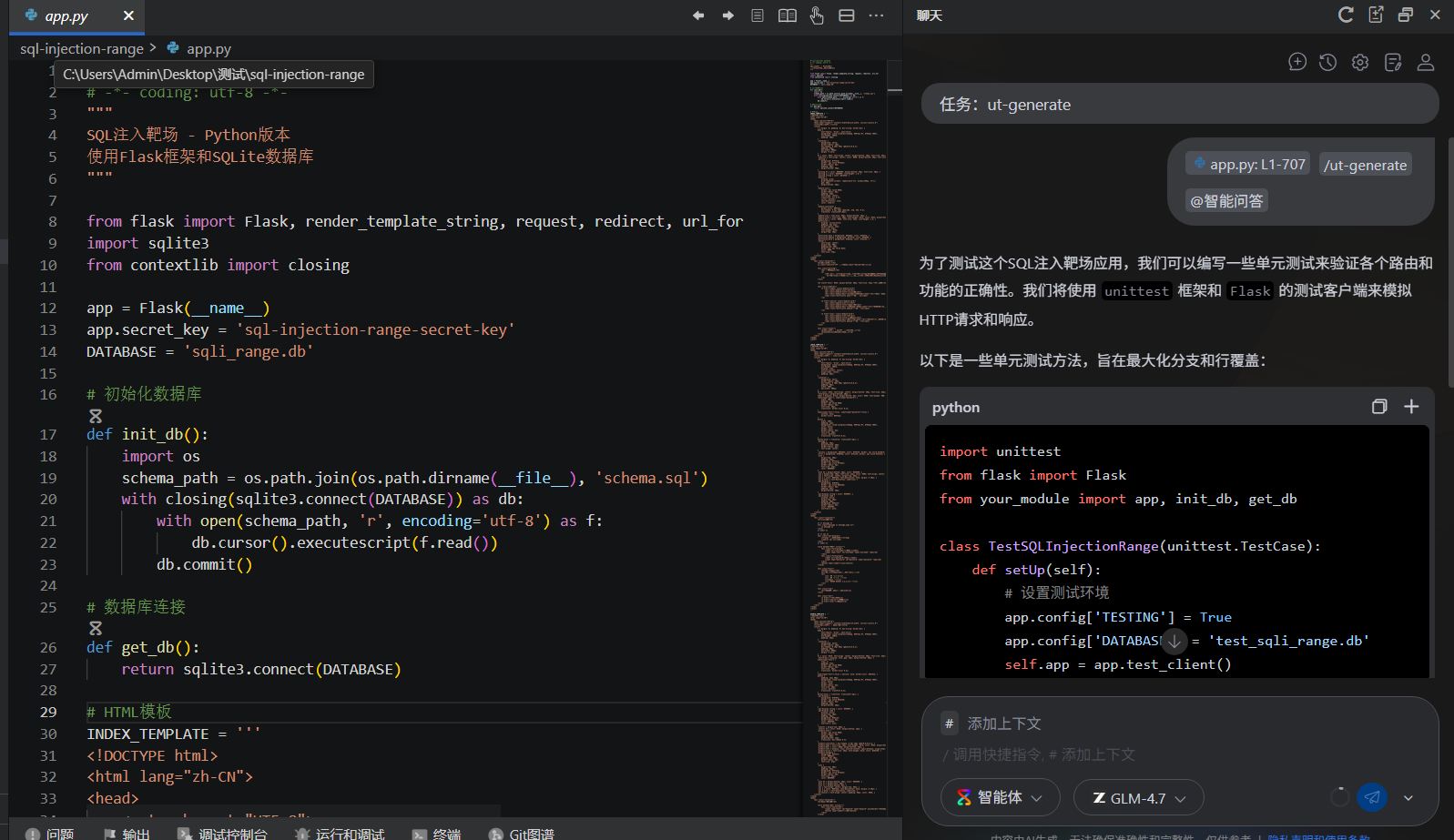Open the 问题 problems tab
The width and height of the screenshot is (1454, 840).
pyautogui.click(x=50, y=834)
